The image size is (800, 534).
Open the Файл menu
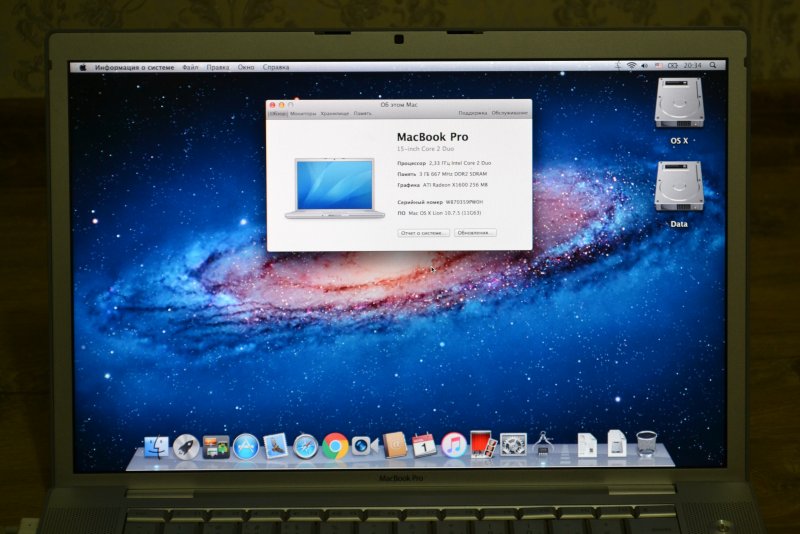point(190,67)
